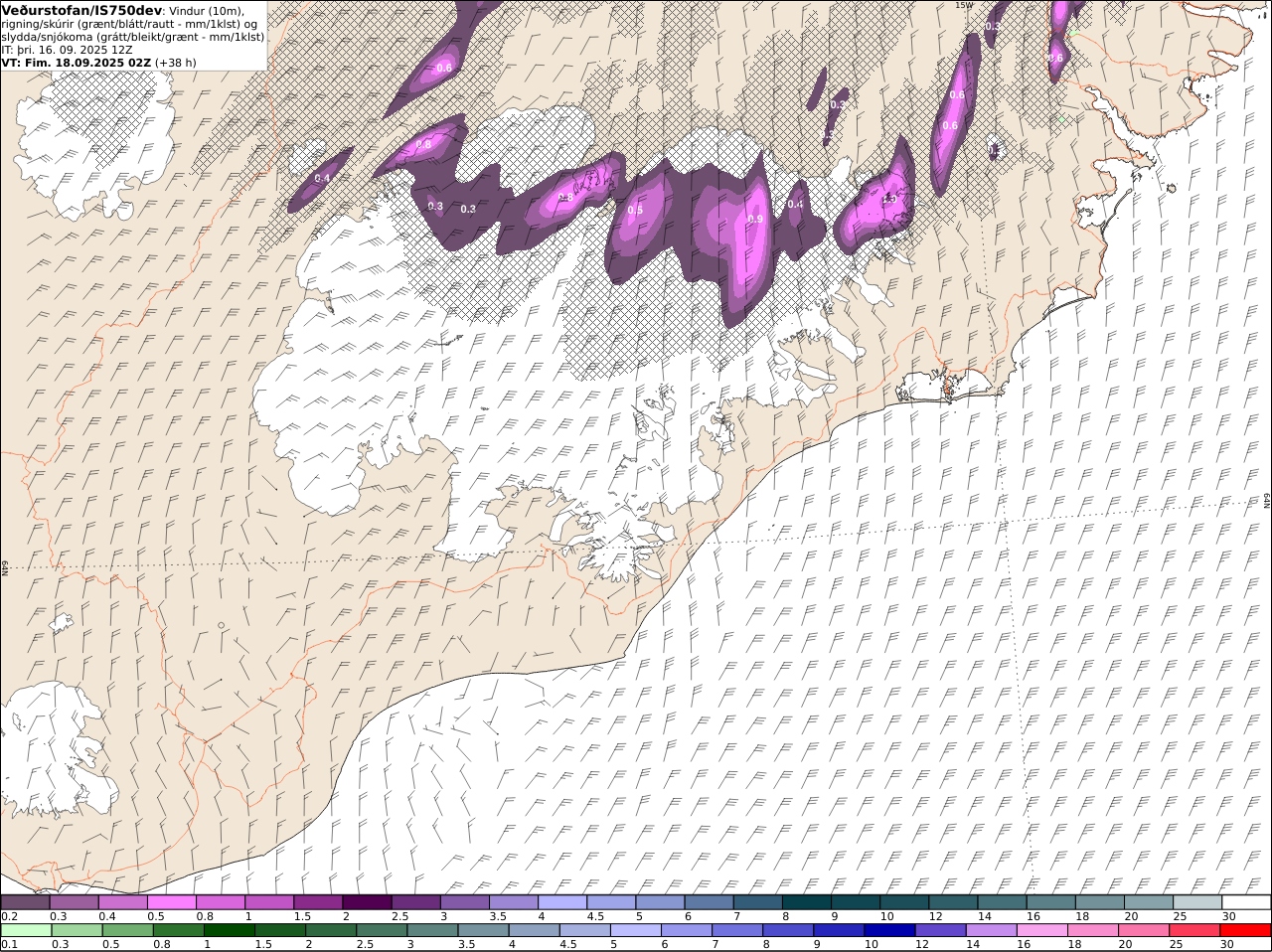
Task: Click bright red lower legend swatch at 30
Action: click(x=1244, y=931)
